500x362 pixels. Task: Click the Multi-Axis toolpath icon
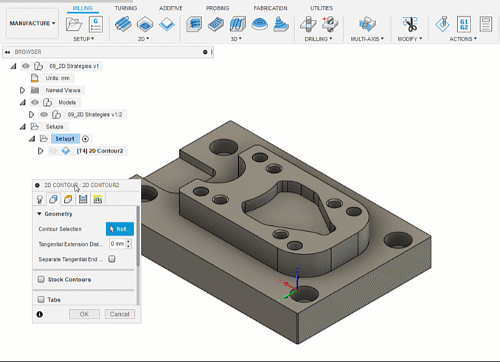coord(367,25)
